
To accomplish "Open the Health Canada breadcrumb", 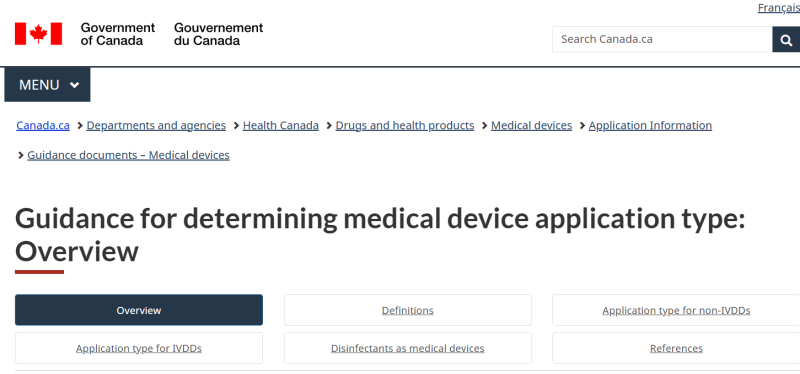I will pyautogui.click(x=281, y=126).
